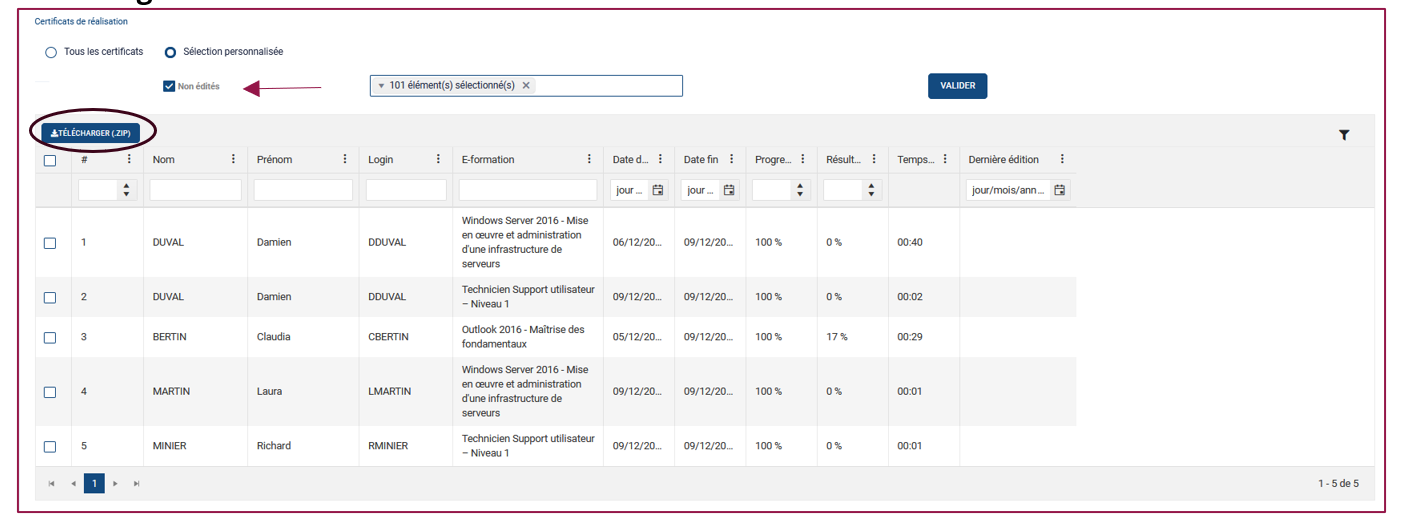Open the Date fin calendar picker

click(x=729, y=190)
